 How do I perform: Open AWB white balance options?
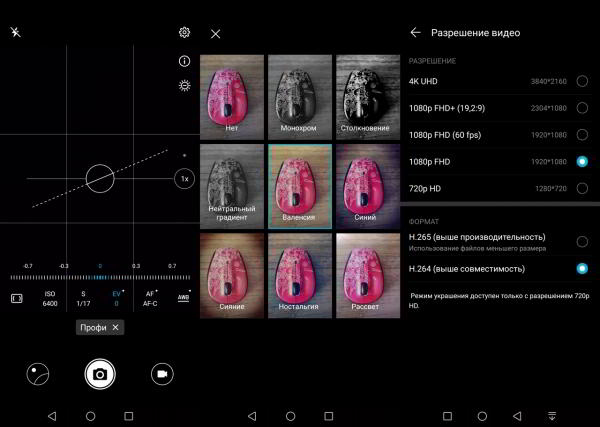pyautogui.click(x=183, y=297)
